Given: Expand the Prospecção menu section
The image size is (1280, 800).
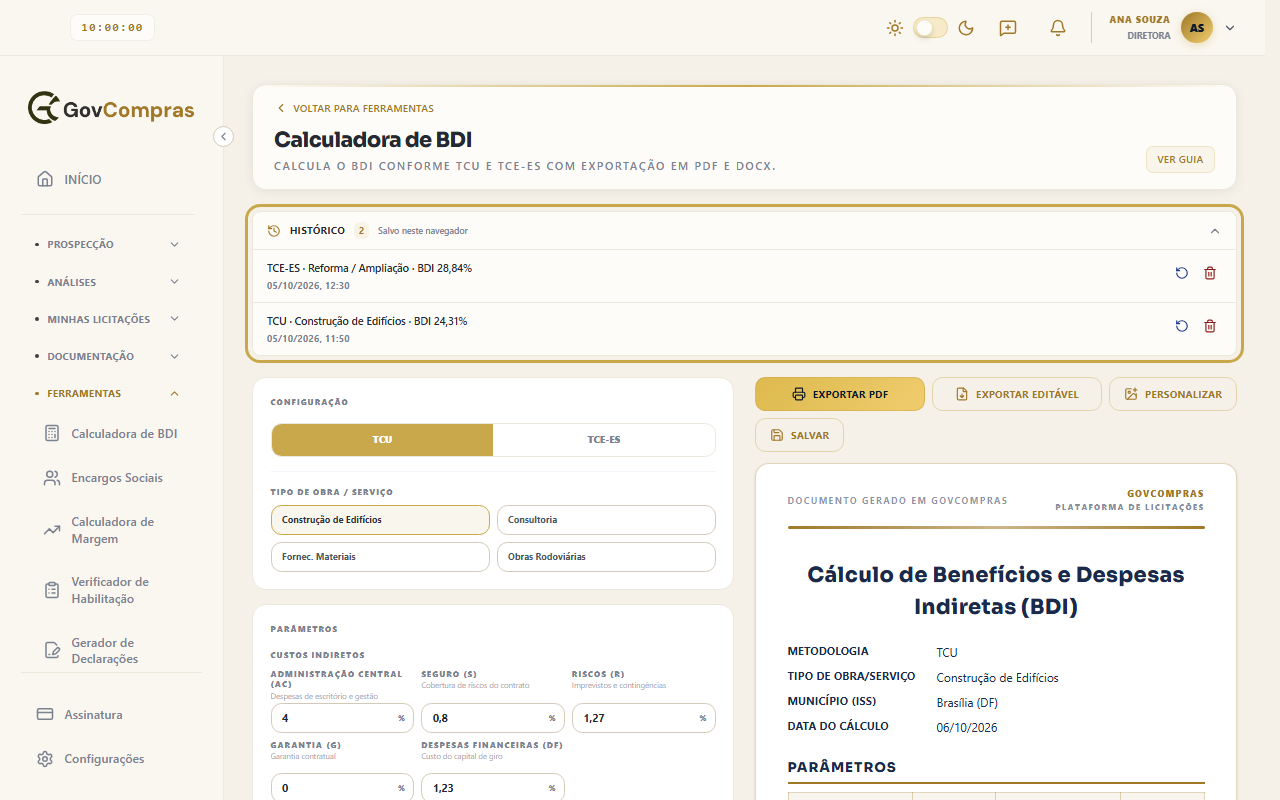Looking at the screenshot, I should 108,244.
